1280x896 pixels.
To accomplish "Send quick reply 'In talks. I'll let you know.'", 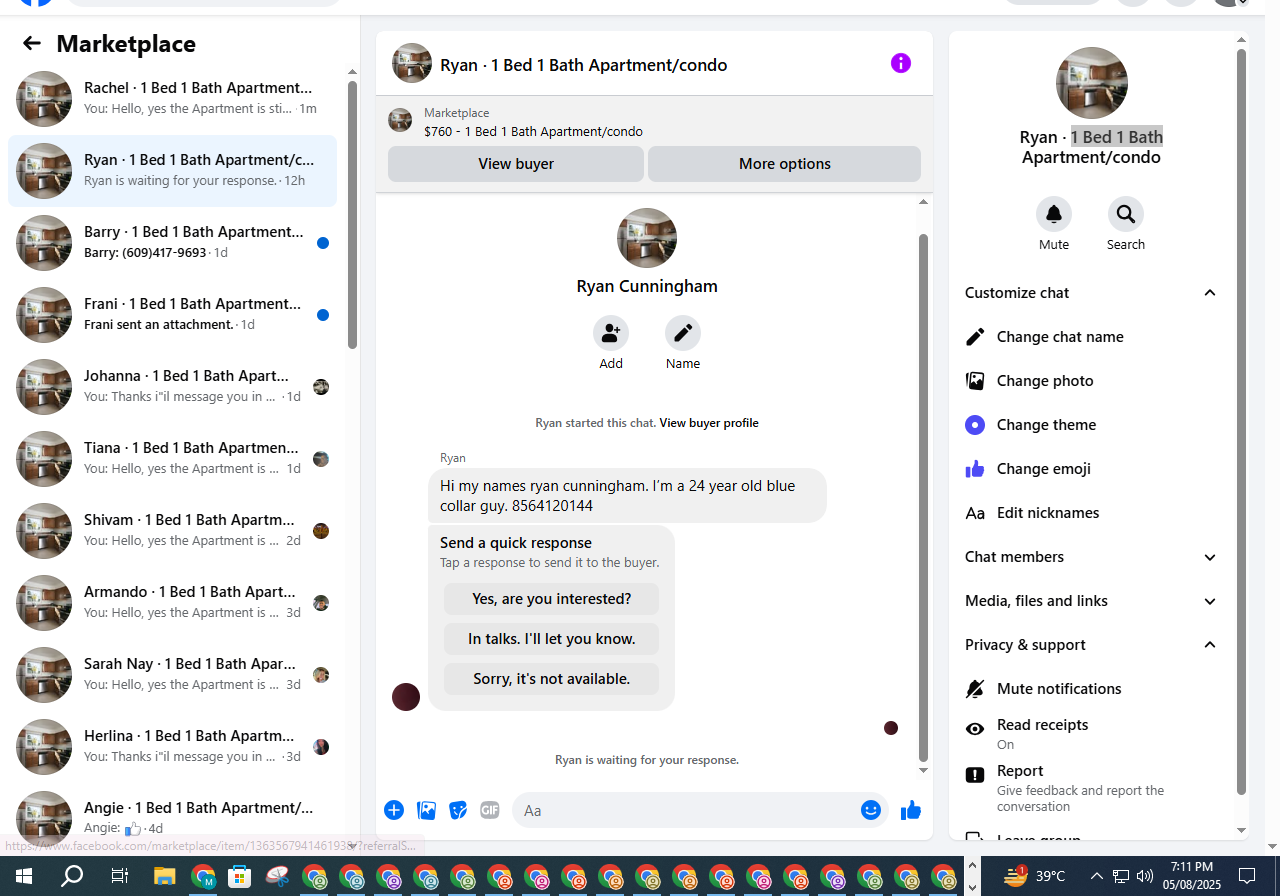I will tap(552, 639).
